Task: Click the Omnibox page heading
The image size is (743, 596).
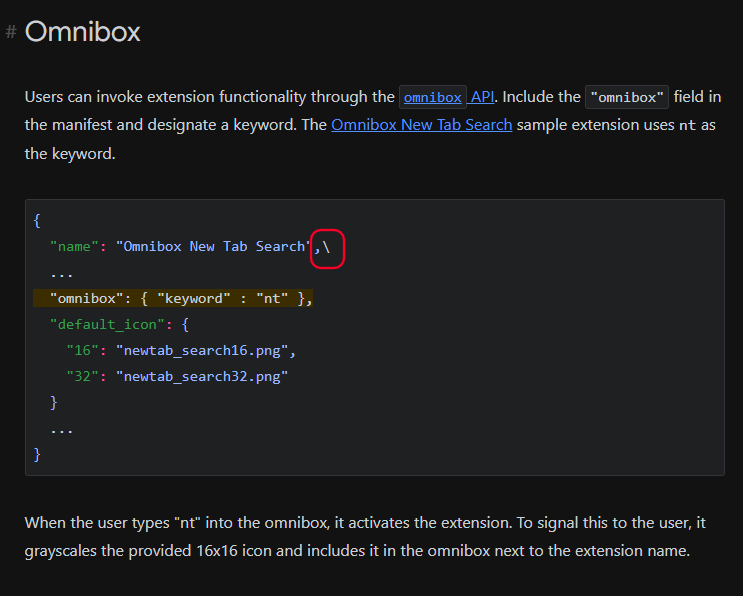Action: pyautogui.click(x=82, y=32)
